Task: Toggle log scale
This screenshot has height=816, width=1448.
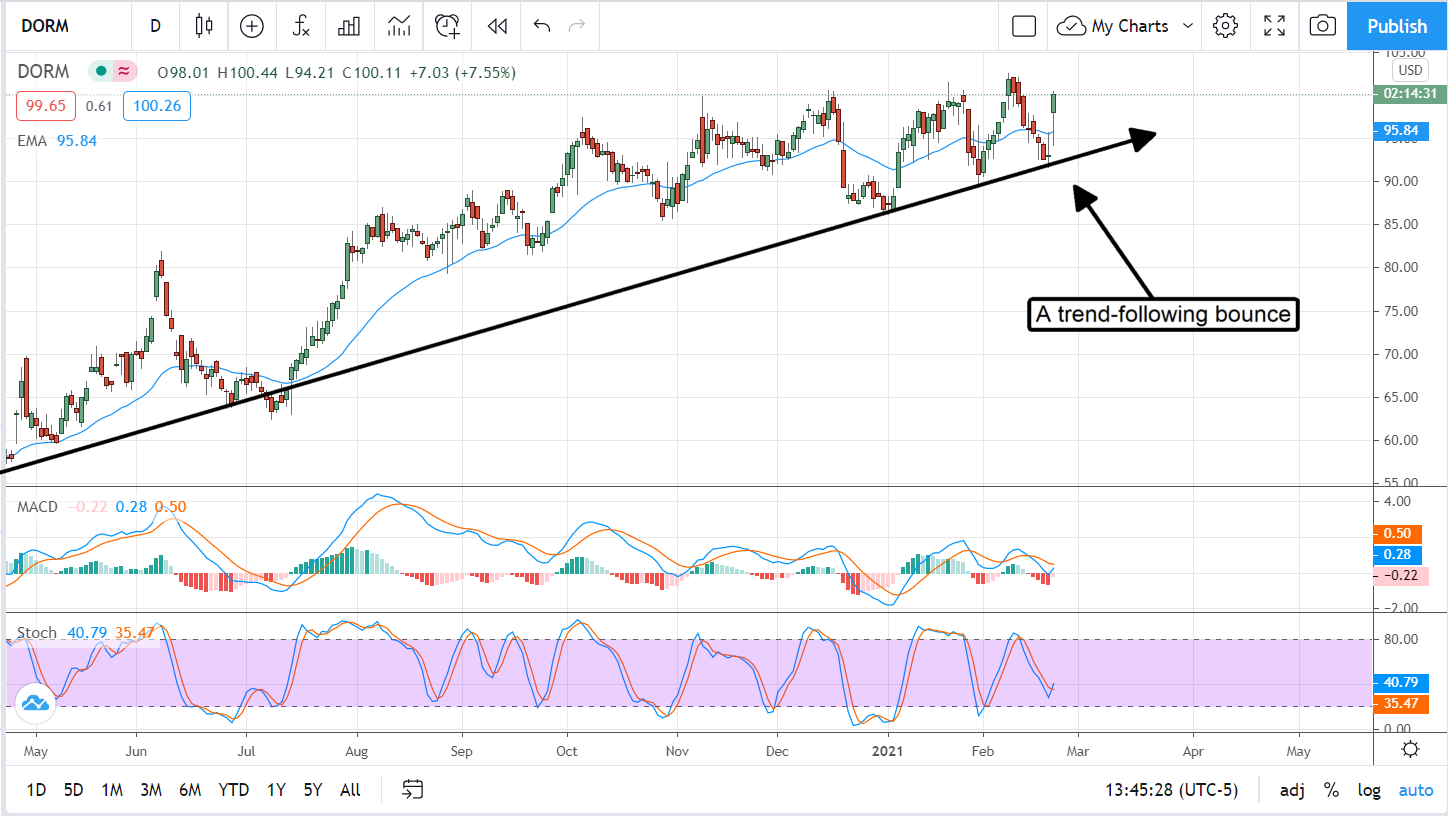Action: click(x=1368, y=790)
